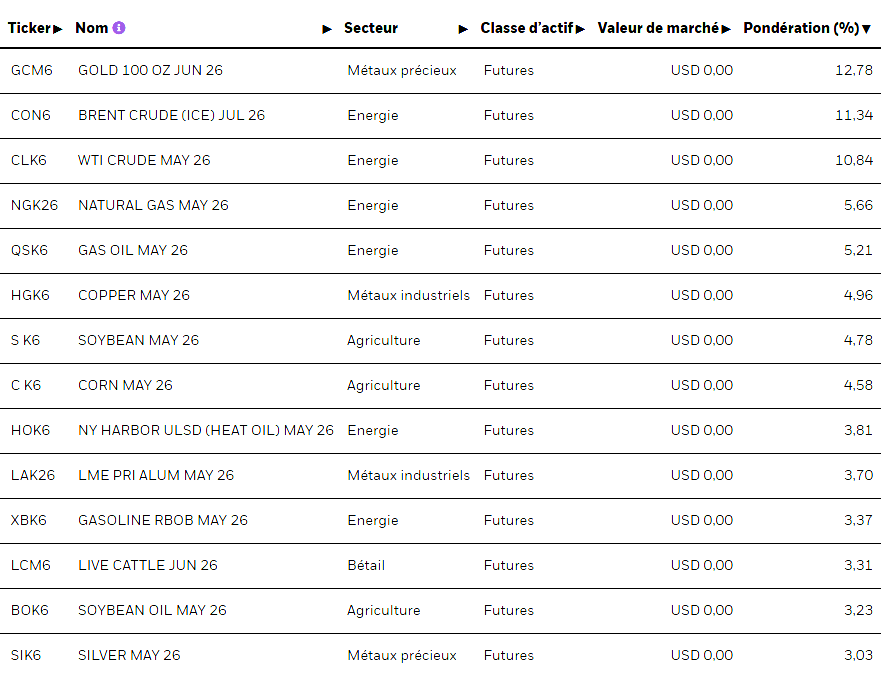Screen dimensions: 881x676
Task: Click the sort arrow beside Classe d'actif
Action: click(580, 29)
